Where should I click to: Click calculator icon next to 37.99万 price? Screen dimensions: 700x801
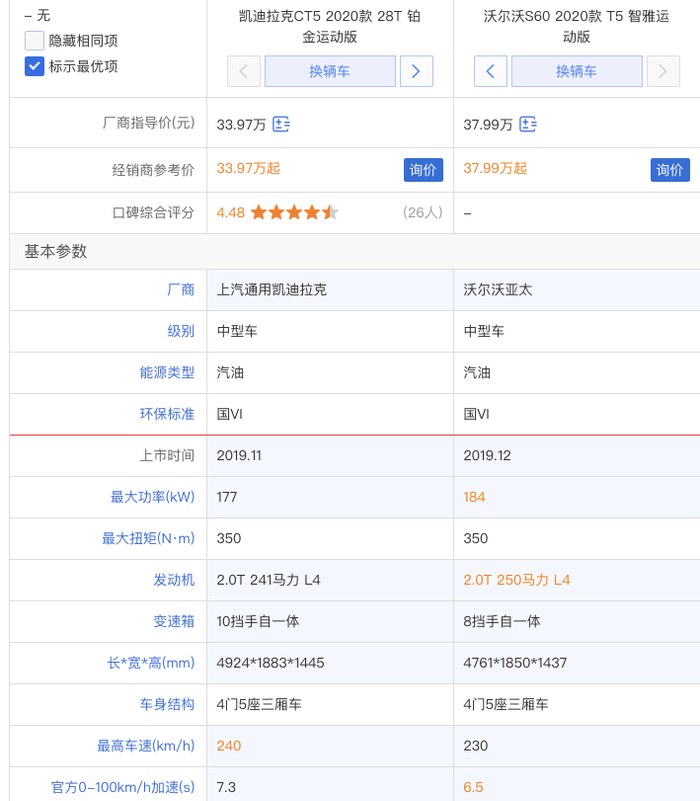click(528, 124)
